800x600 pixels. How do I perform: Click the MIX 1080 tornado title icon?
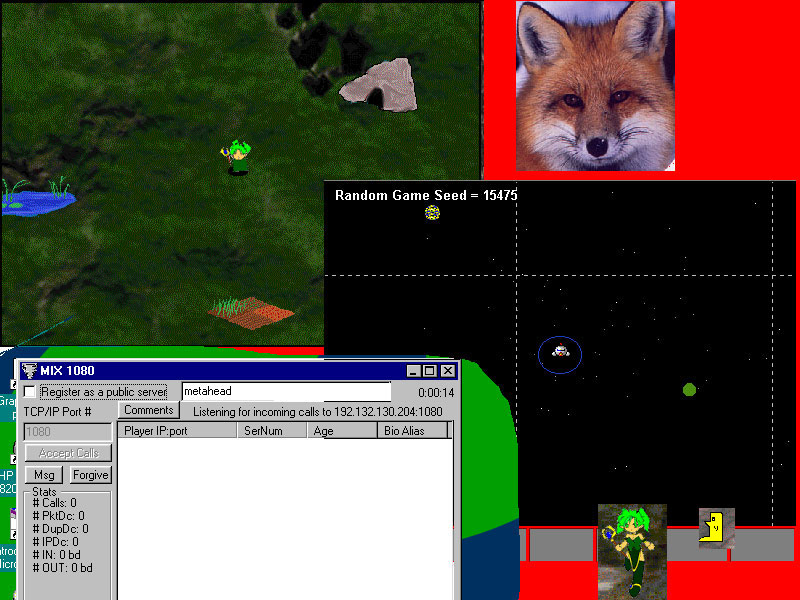(30, 371)
